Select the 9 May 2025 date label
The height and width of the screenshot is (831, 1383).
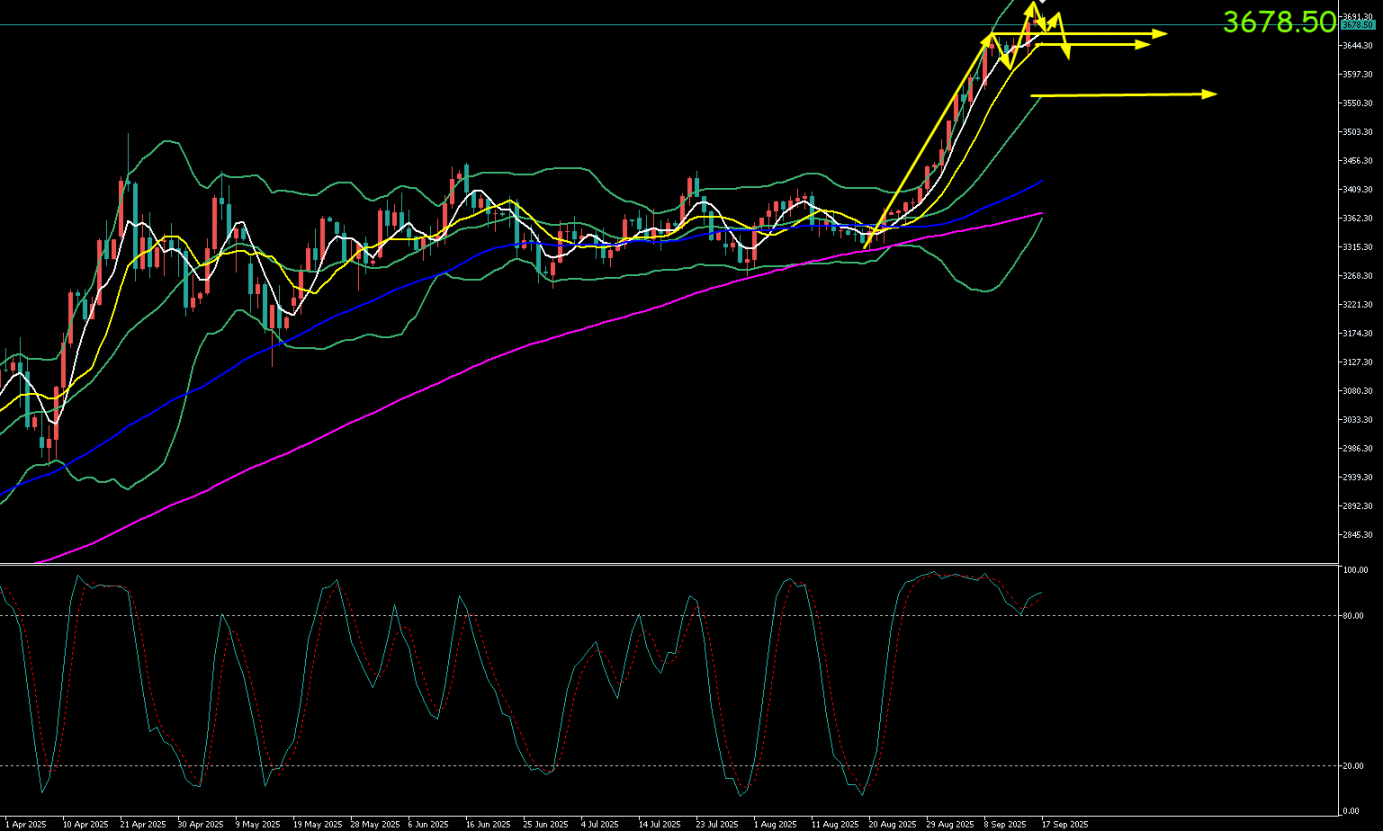click(x=258, y=825)
